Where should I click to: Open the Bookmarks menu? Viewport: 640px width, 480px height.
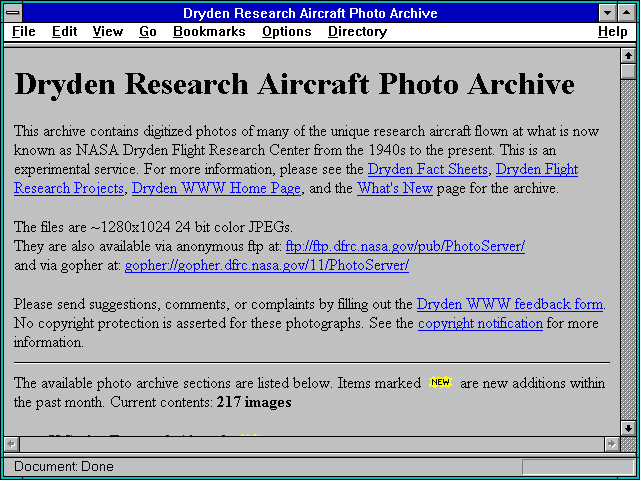coord(209,31)
